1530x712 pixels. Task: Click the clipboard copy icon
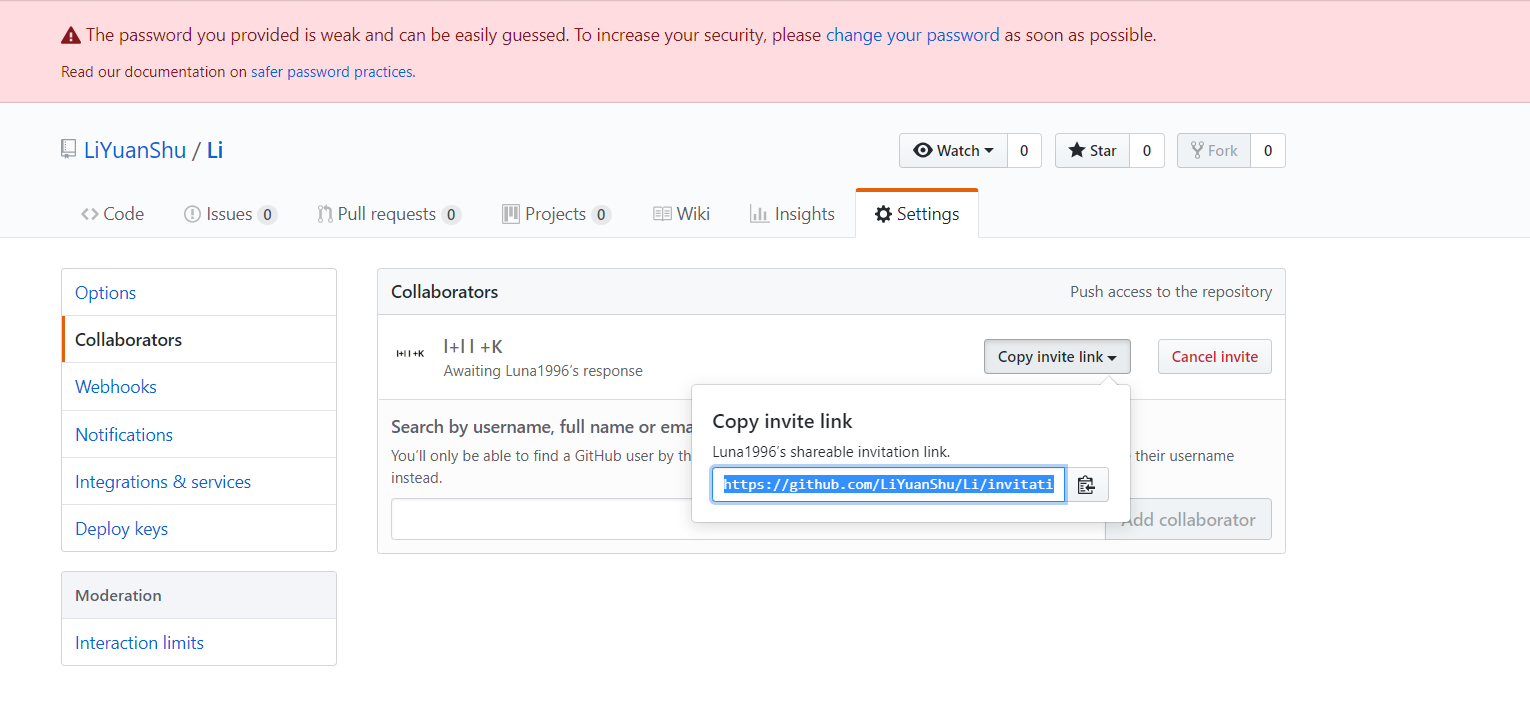point(1087,485)
